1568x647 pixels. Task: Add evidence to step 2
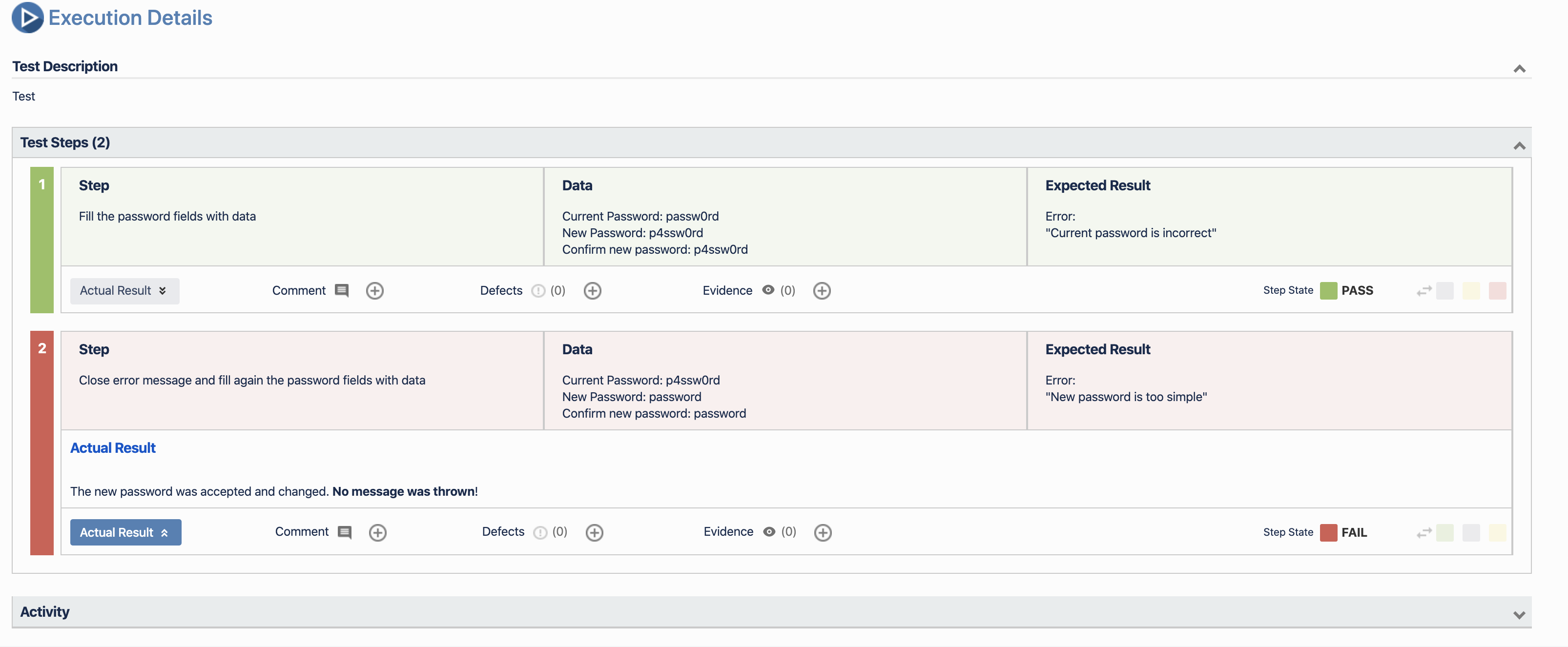tap(823, 532)
